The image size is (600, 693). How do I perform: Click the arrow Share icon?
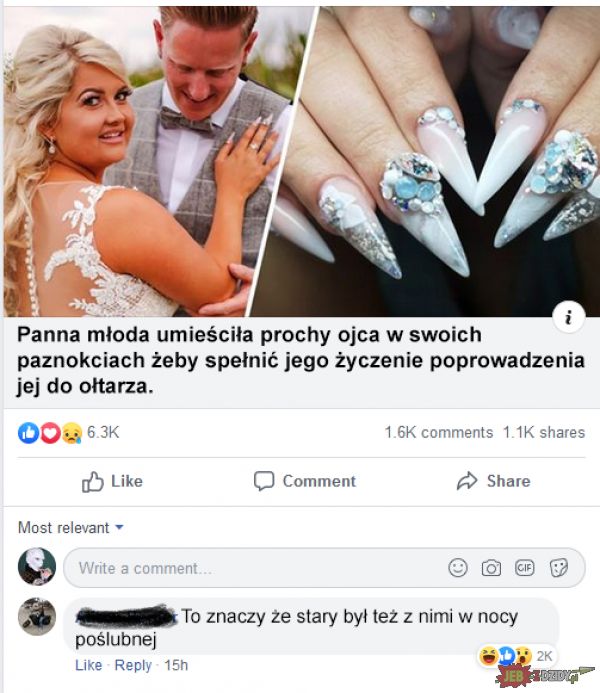pyautogui.click(x=467, y=481)
